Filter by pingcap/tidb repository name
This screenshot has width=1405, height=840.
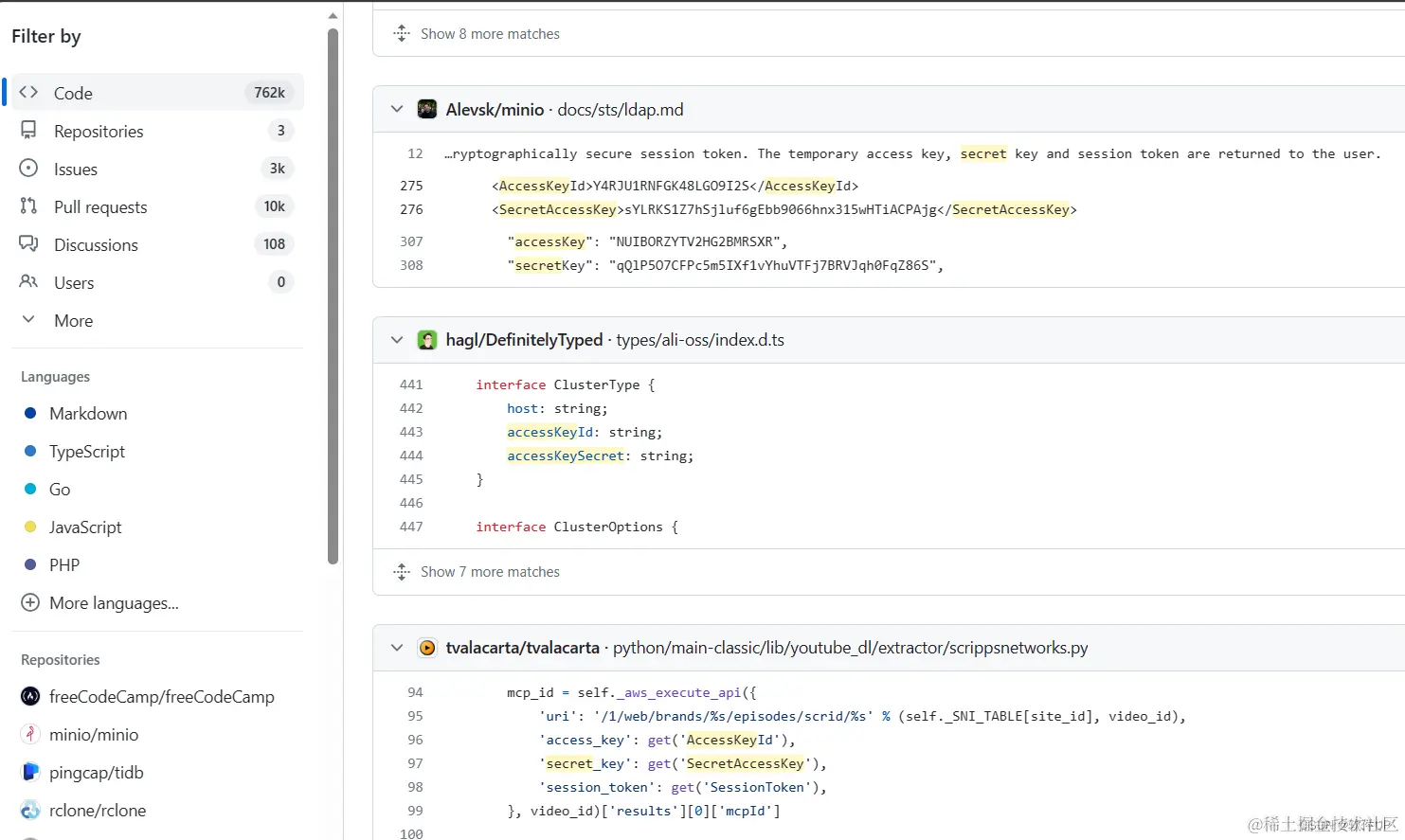point(97,772)
